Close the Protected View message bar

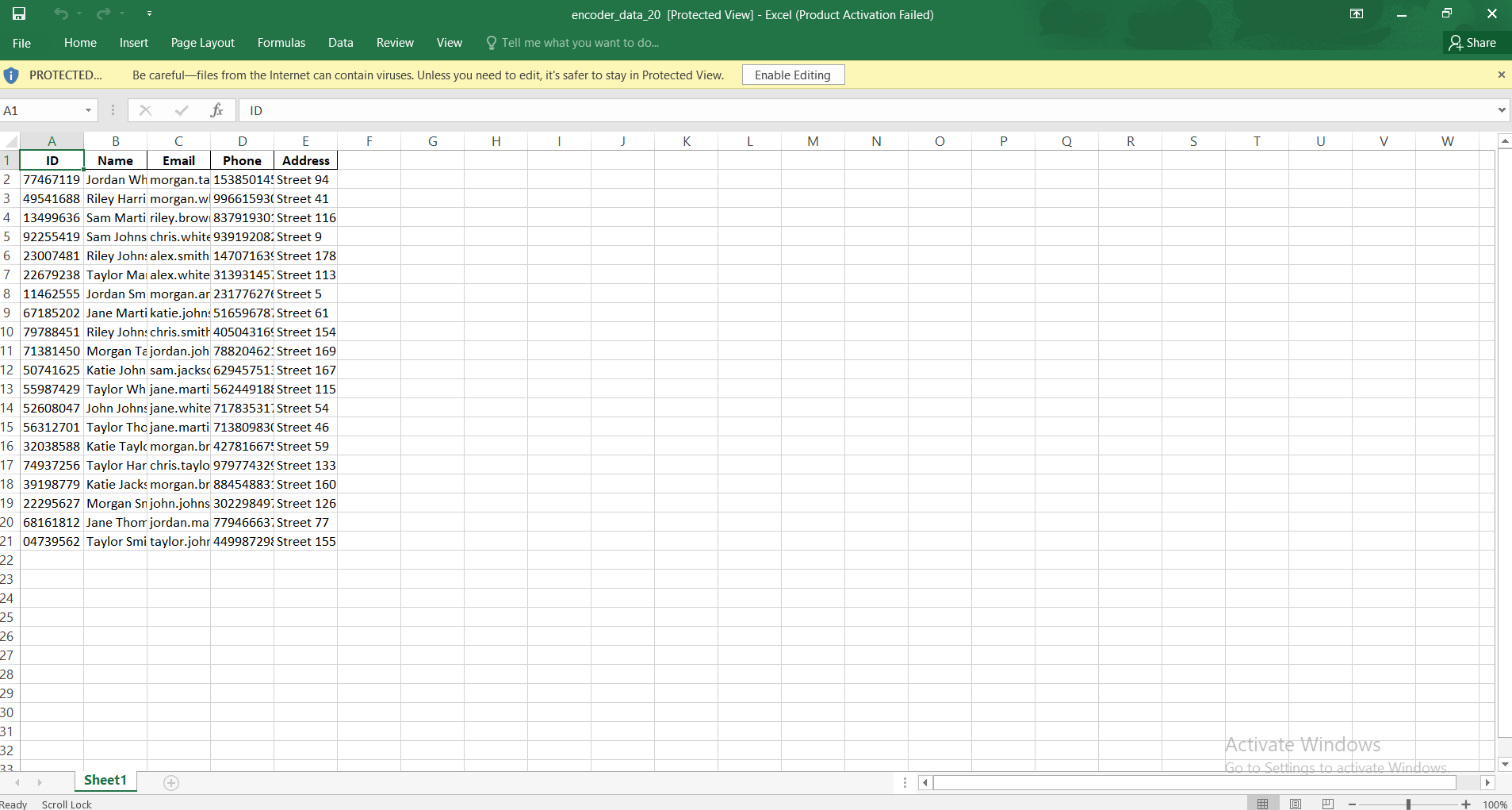click(x=1501, y=75)
